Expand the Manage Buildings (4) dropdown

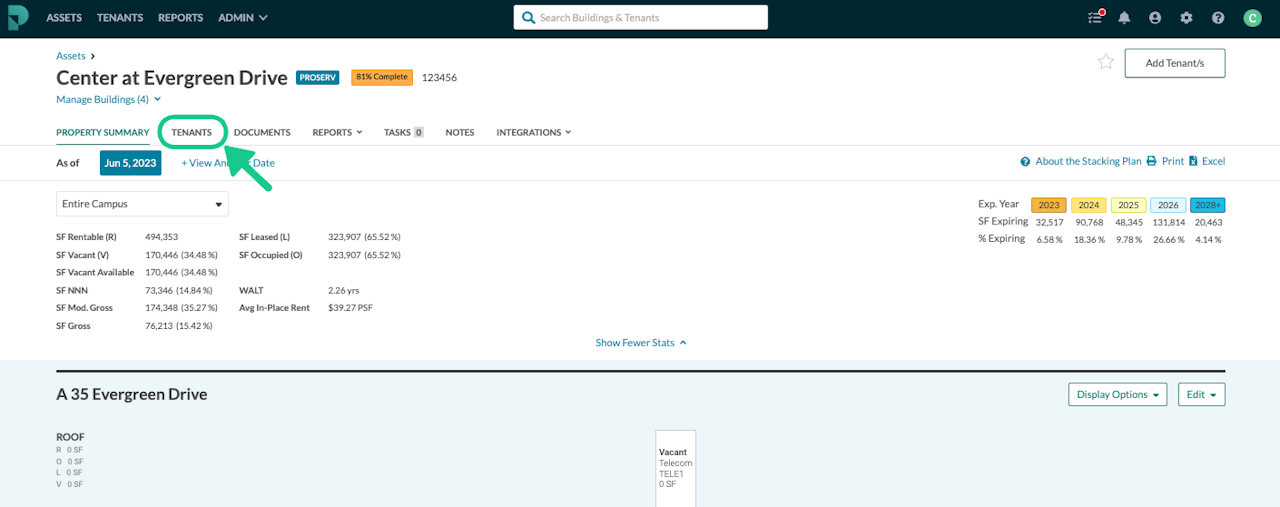point(108,99)
